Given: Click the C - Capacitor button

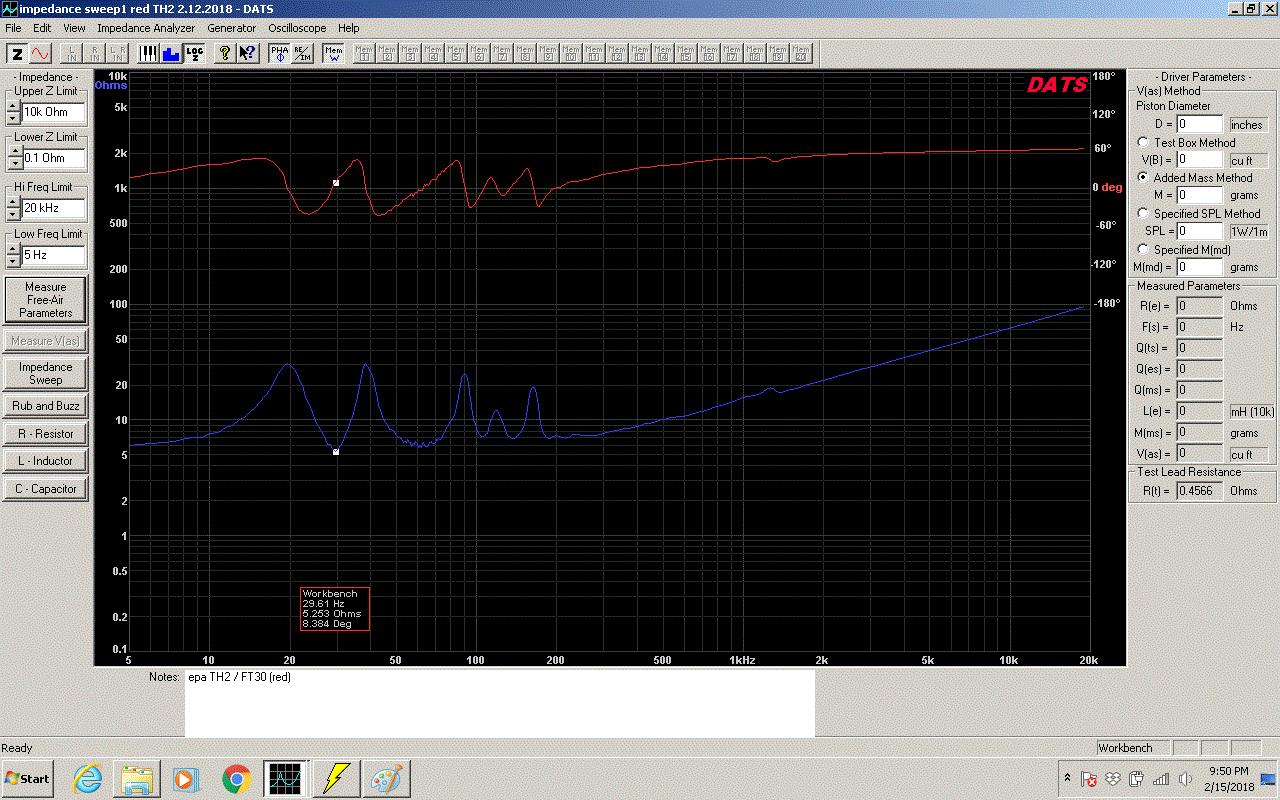Looking at the screenshot, I should tap(45, 489).
